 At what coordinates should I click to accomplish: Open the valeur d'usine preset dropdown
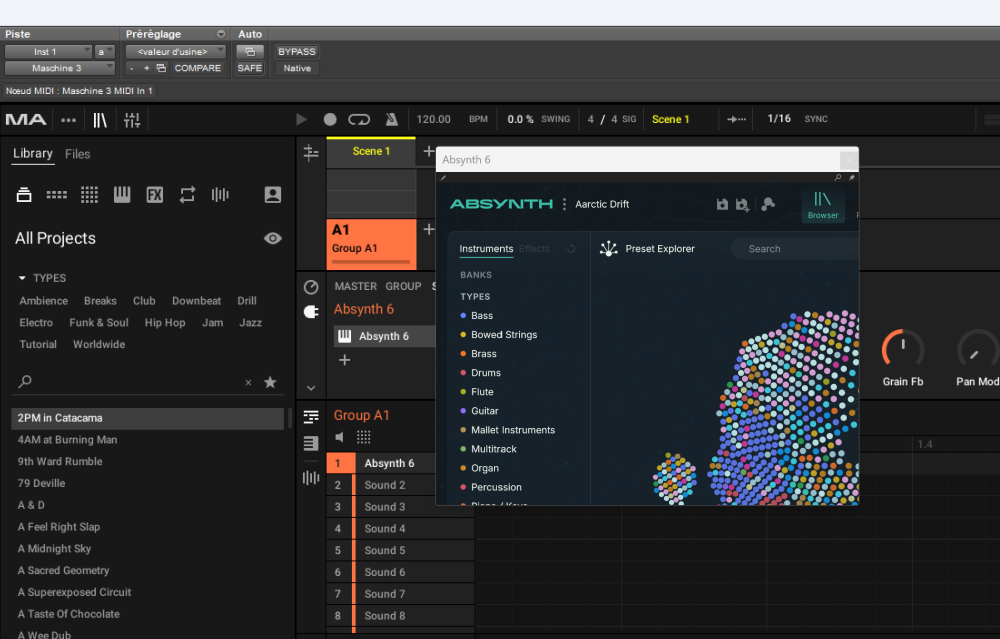(x=174, y=52)
